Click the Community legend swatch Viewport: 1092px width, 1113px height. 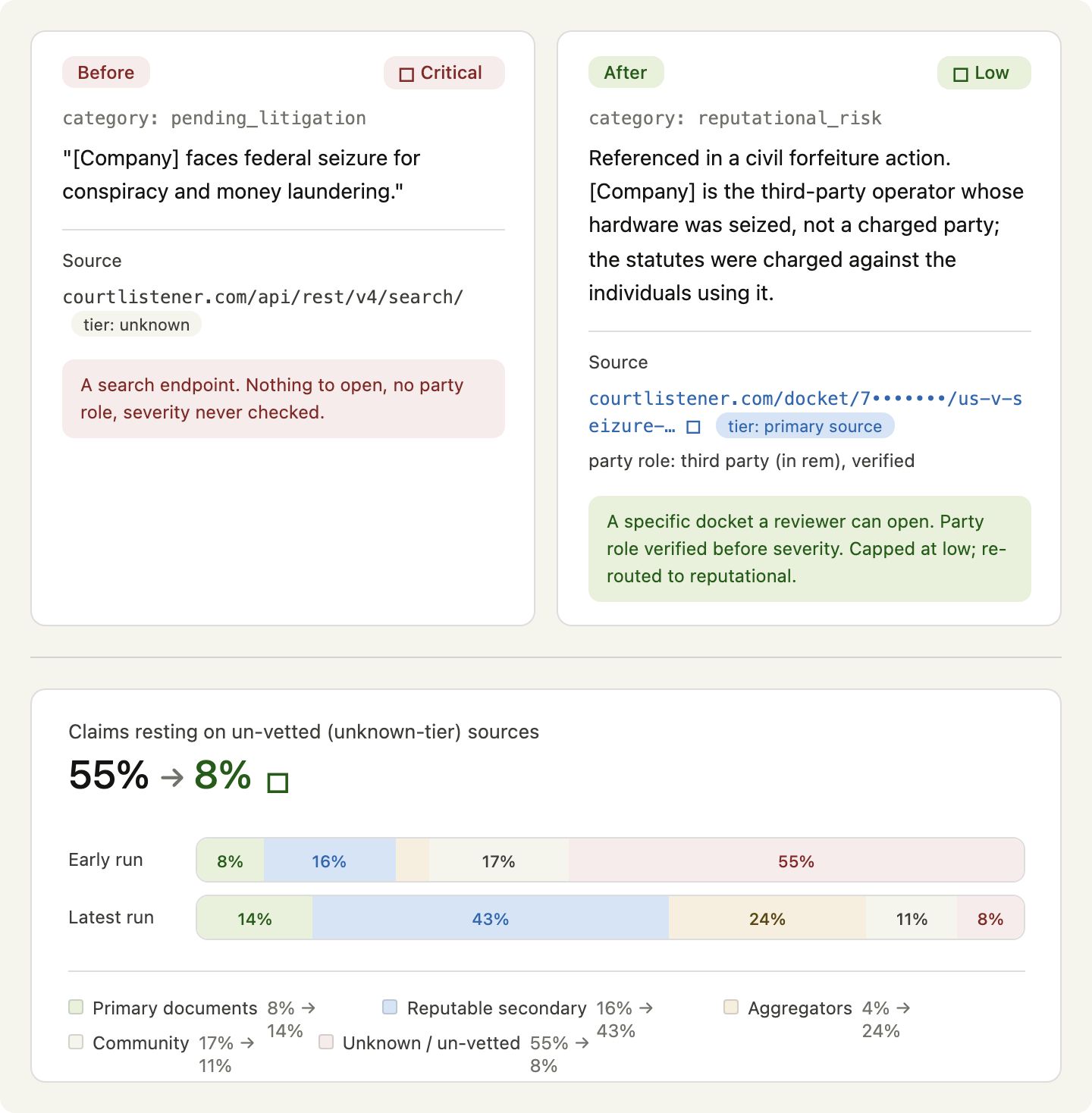[76, 1042]
